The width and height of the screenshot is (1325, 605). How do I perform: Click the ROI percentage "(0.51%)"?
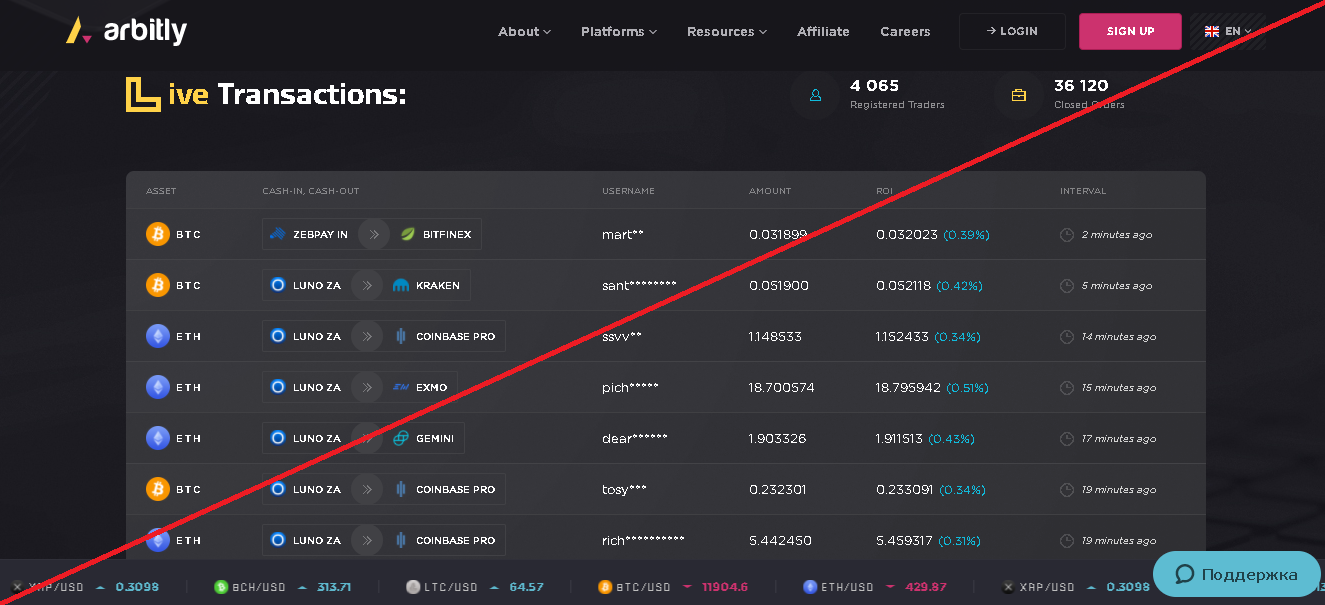click(x=967, y=388)
